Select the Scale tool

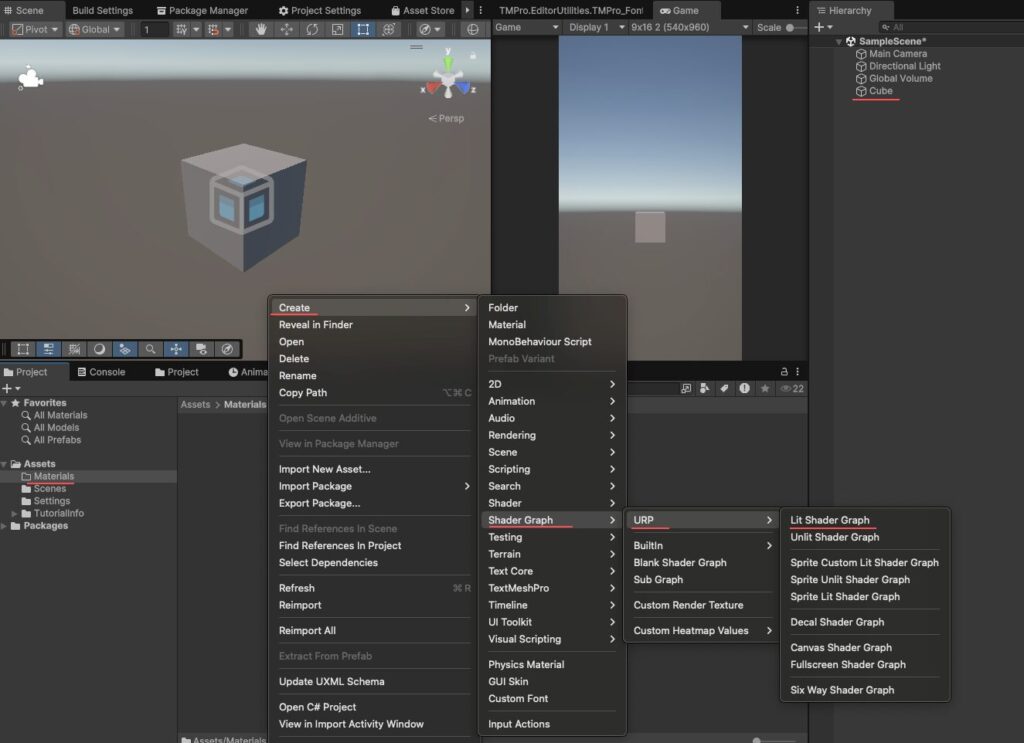click(336, 29)
